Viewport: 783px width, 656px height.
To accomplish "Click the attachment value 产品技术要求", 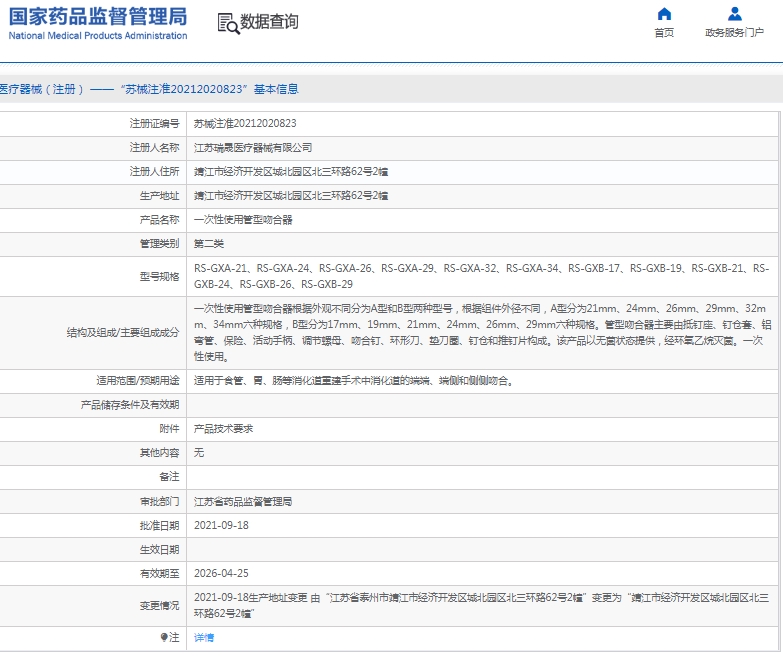I will click(223, 428).
